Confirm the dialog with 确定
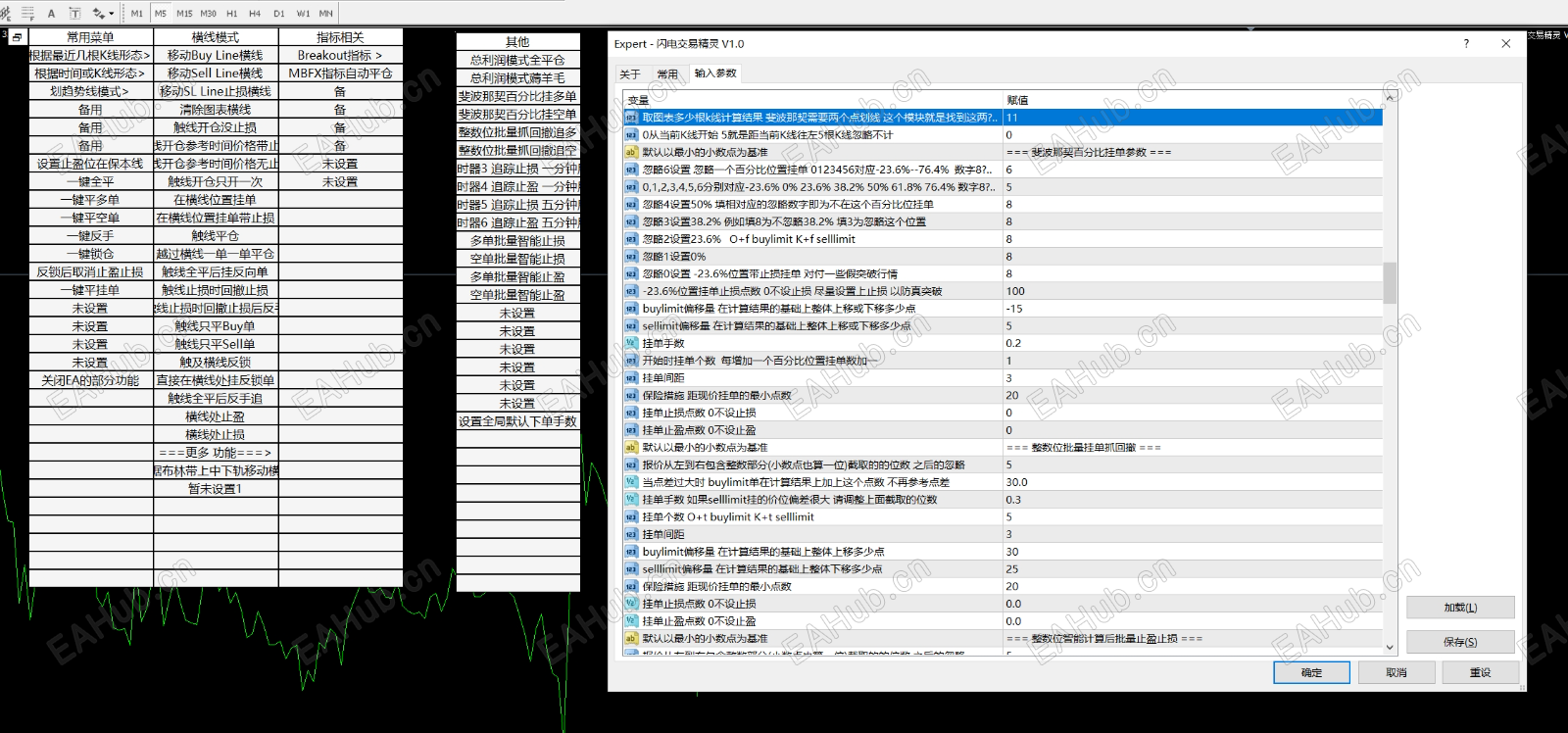 [1311, 672]
